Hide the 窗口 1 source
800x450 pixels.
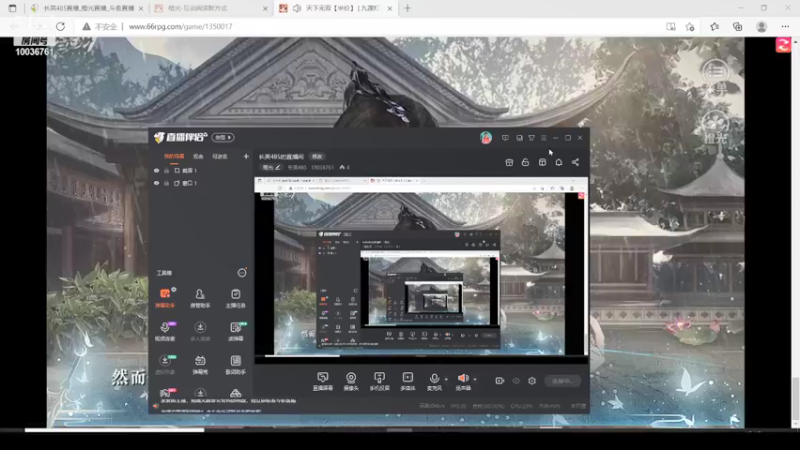click(157, 183)
